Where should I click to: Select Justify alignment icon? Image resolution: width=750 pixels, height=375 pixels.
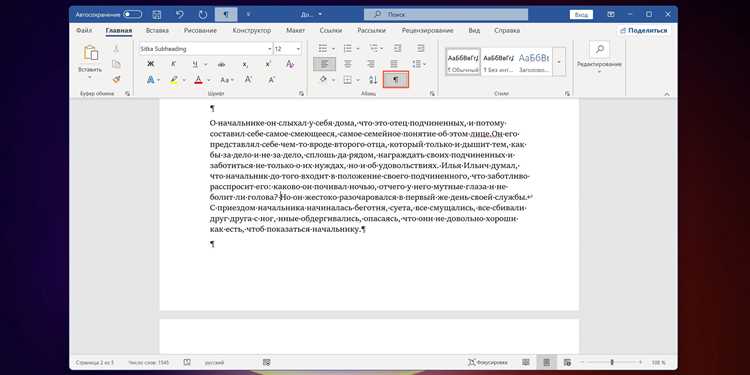[394, 64]
